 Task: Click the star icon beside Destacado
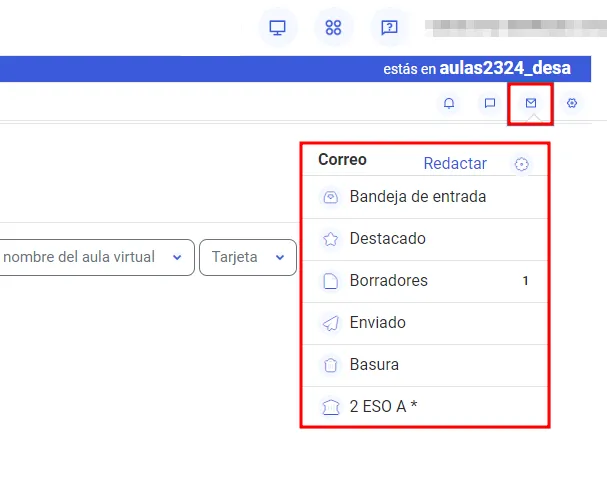(331, 239)
